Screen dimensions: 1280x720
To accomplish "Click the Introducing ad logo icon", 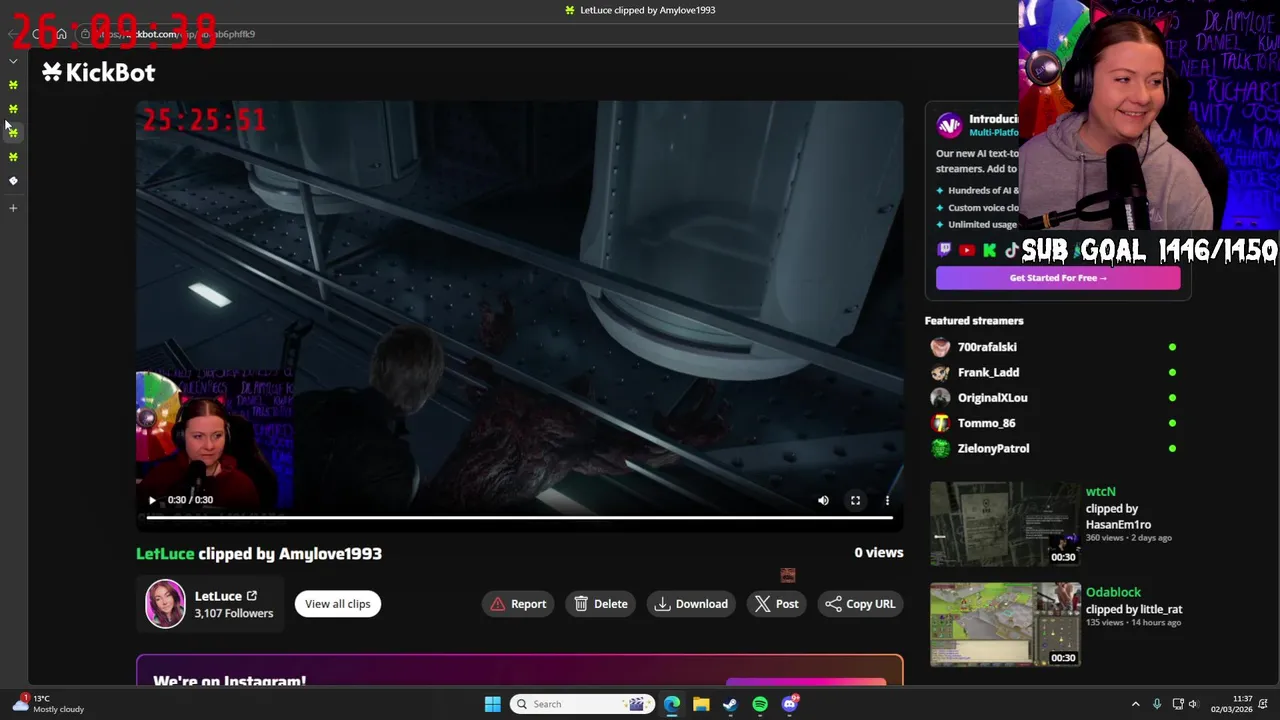I will pos(949,125).
